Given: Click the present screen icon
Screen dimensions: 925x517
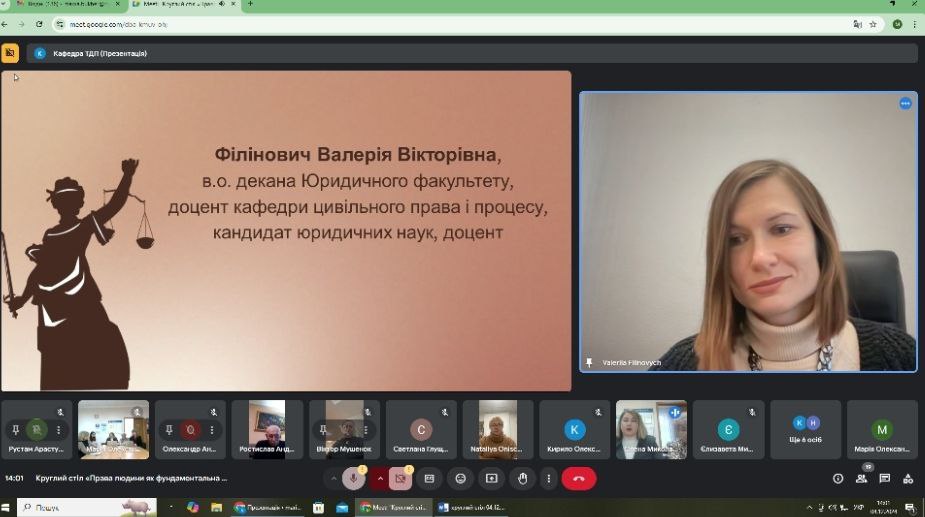Looking at the screenshot, I should tap(491, 479).
